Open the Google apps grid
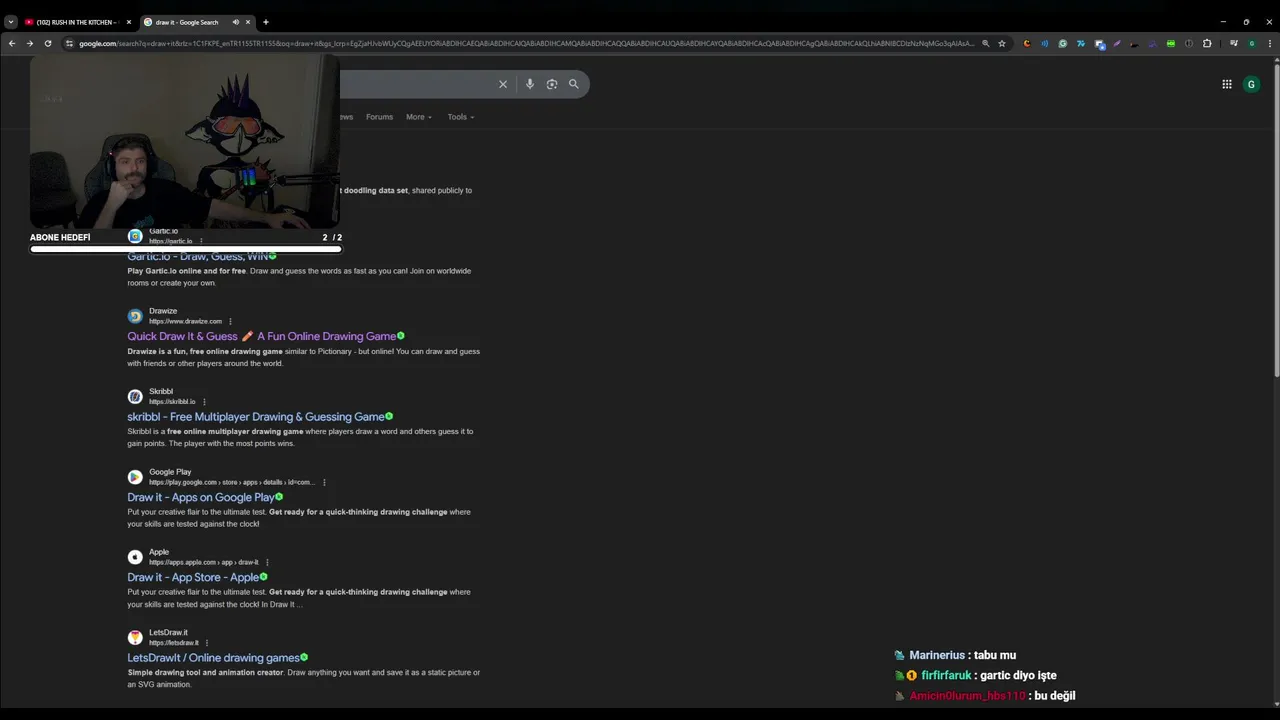This screenshot has height=720, width=1280. (x=1227, y=84)
